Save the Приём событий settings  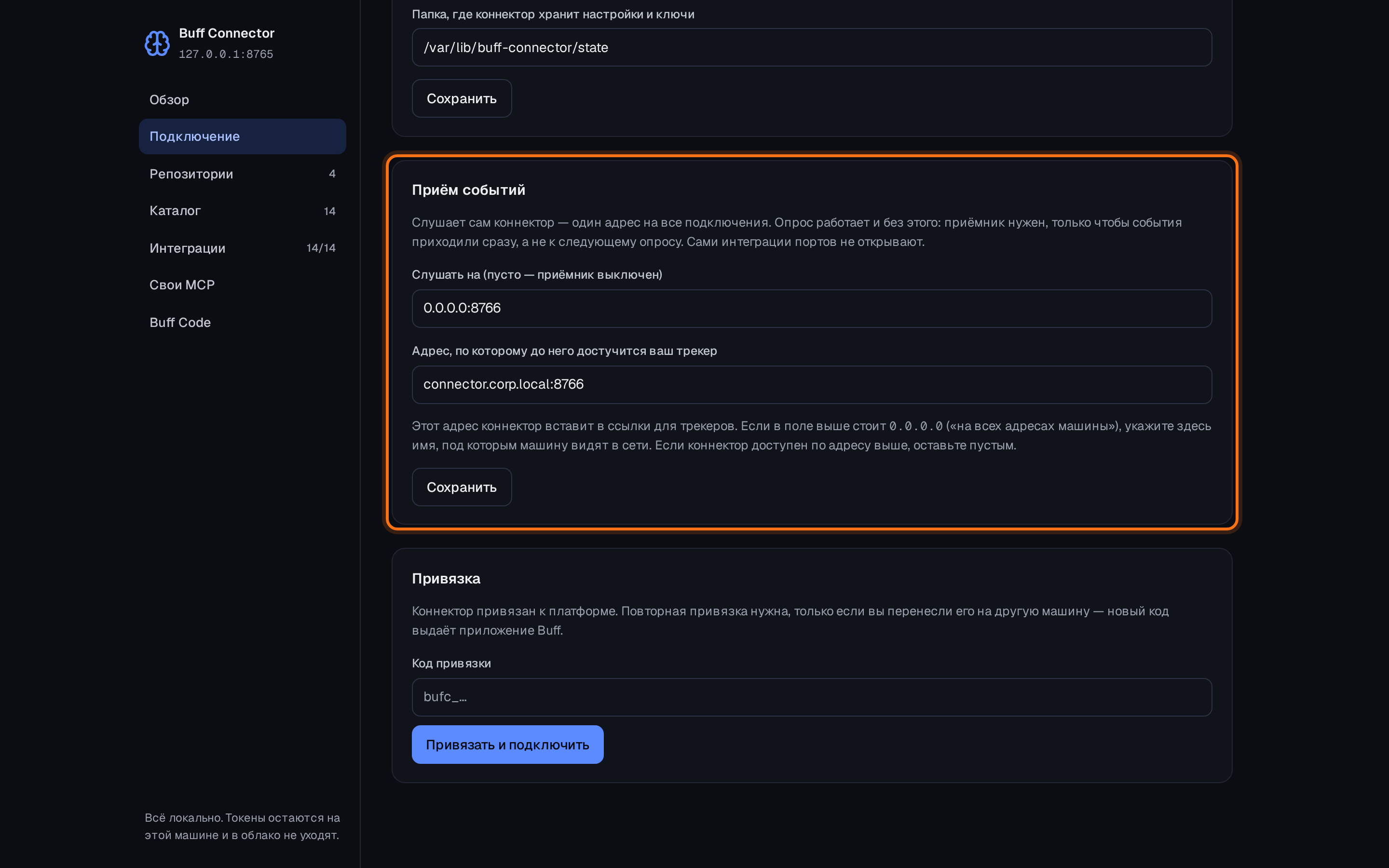click(462, 487)
